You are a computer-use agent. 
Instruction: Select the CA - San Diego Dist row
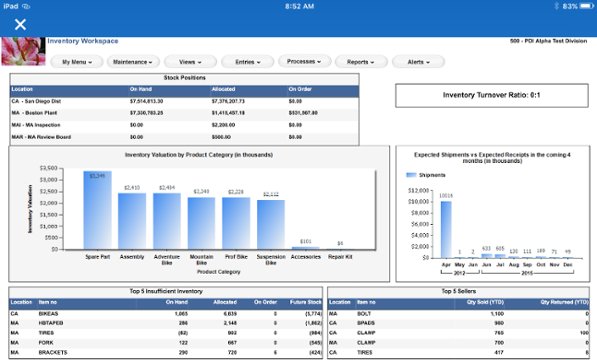[184, 101]
